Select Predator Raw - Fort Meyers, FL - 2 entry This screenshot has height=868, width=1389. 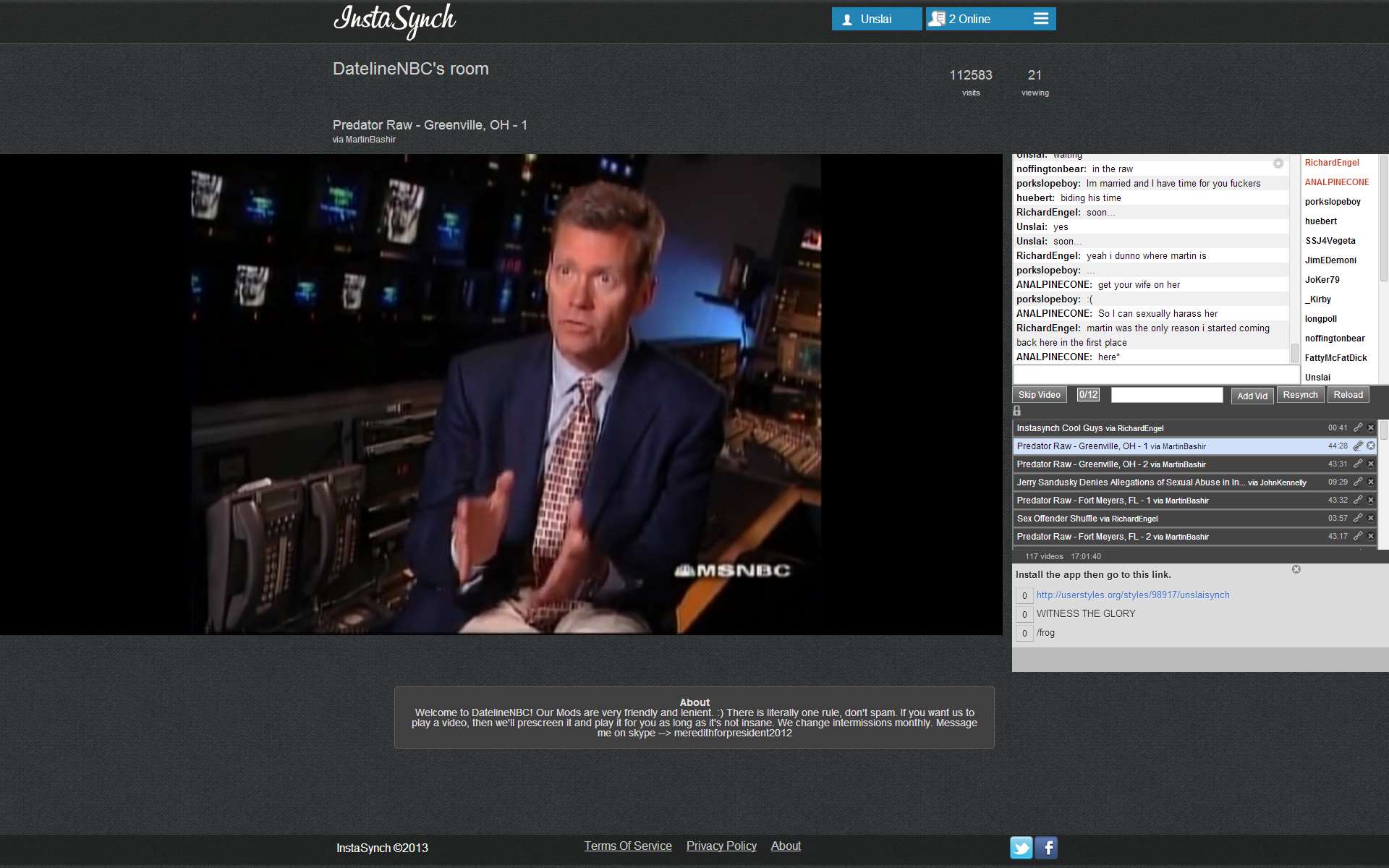(x=1194, y=536)
